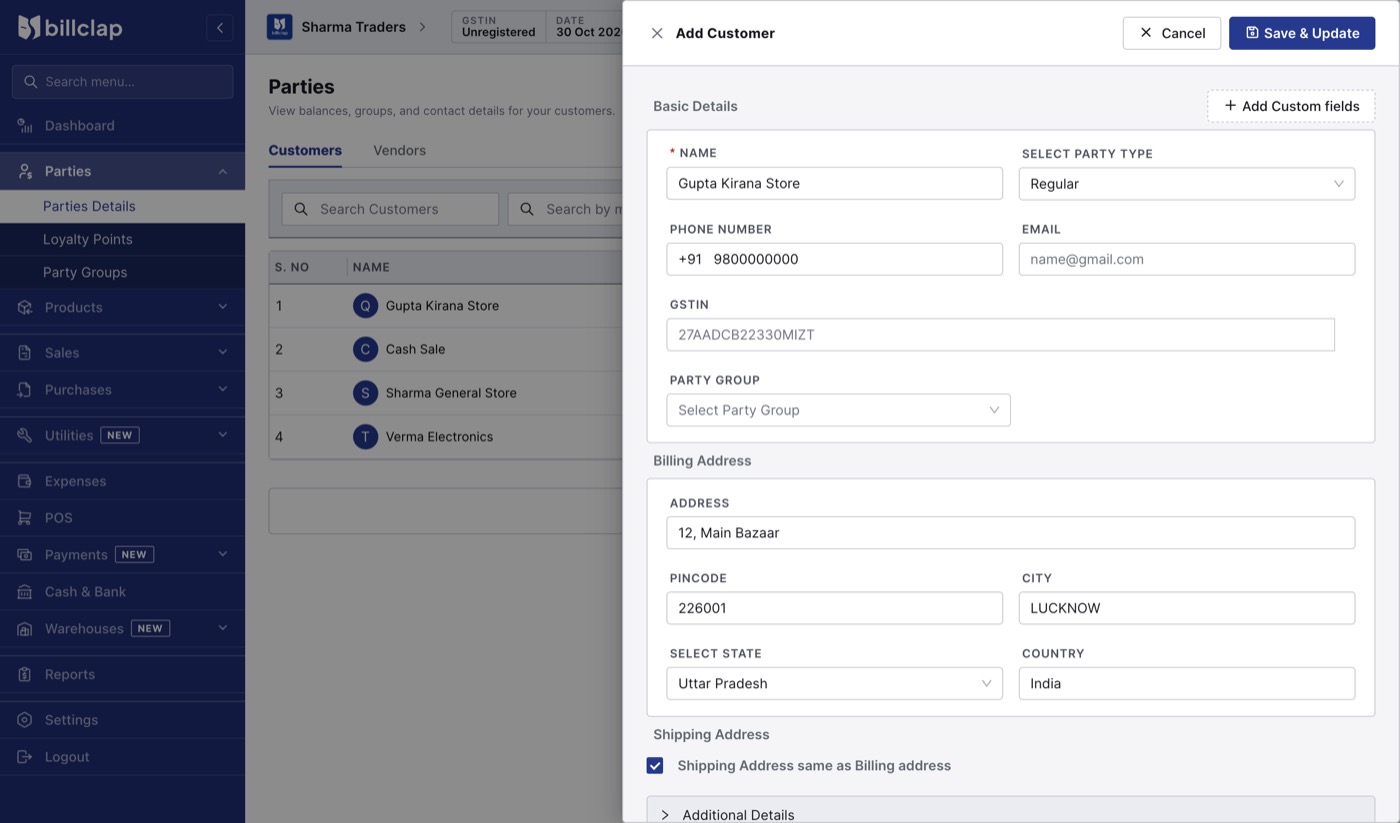Click the Address input field
Viewport: 1400px width, 823px height.
click(1011, 533)
